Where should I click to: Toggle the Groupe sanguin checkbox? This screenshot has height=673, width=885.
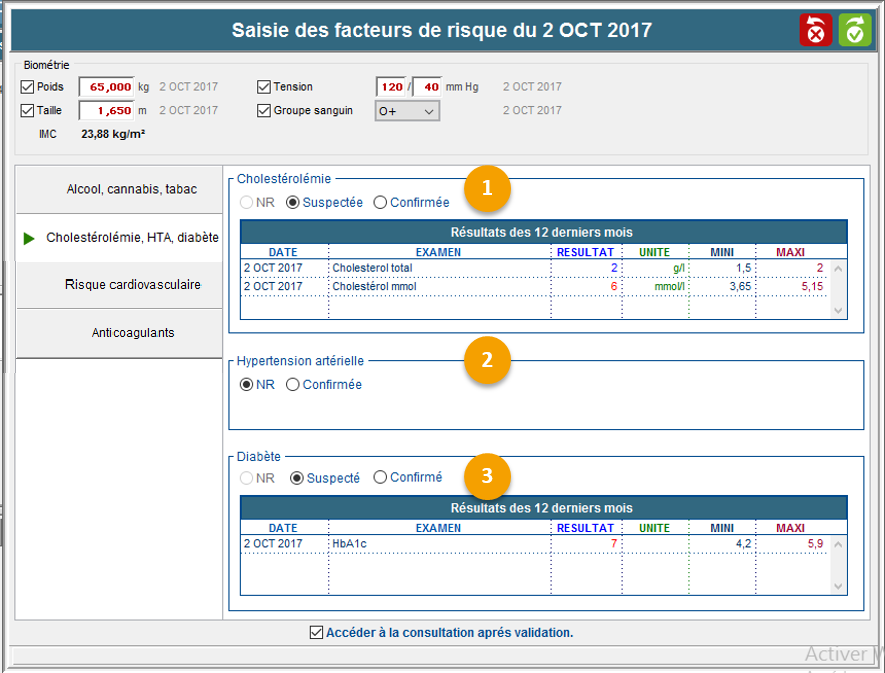264,111
